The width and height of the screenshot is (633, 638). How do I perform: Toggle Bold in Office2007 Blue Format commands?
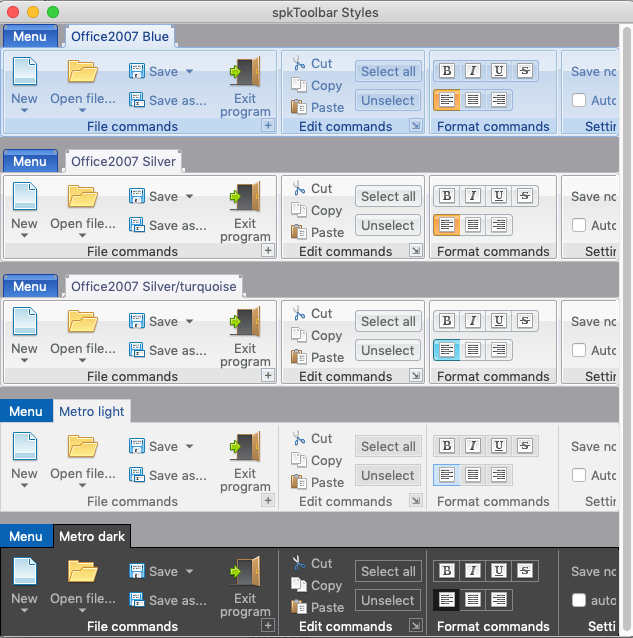pyautogui.click(x=447, y=71)
